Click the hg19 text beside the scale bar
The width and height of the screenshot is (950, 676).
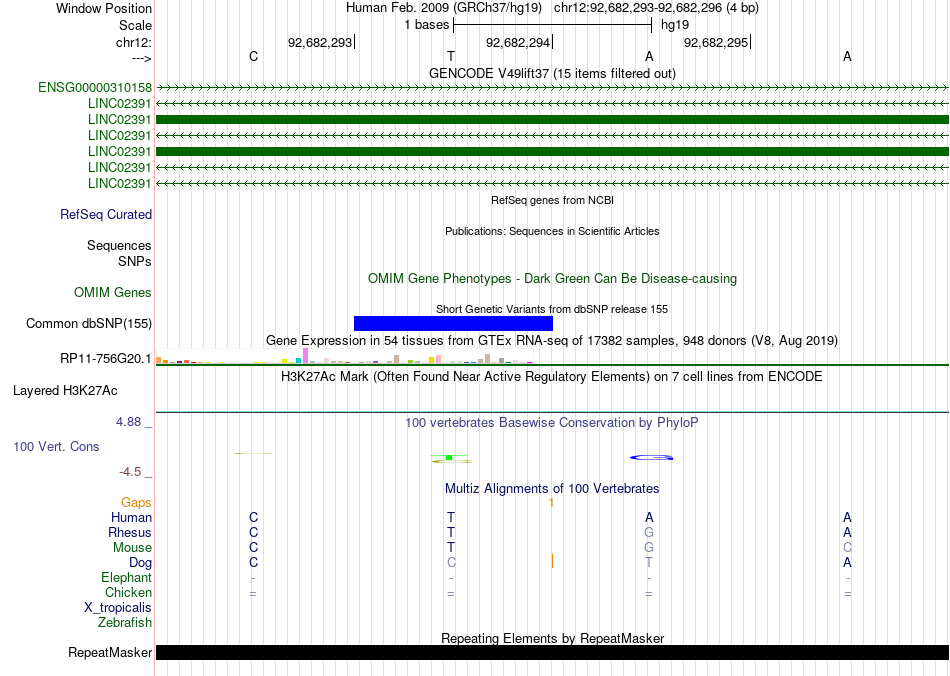675,25
